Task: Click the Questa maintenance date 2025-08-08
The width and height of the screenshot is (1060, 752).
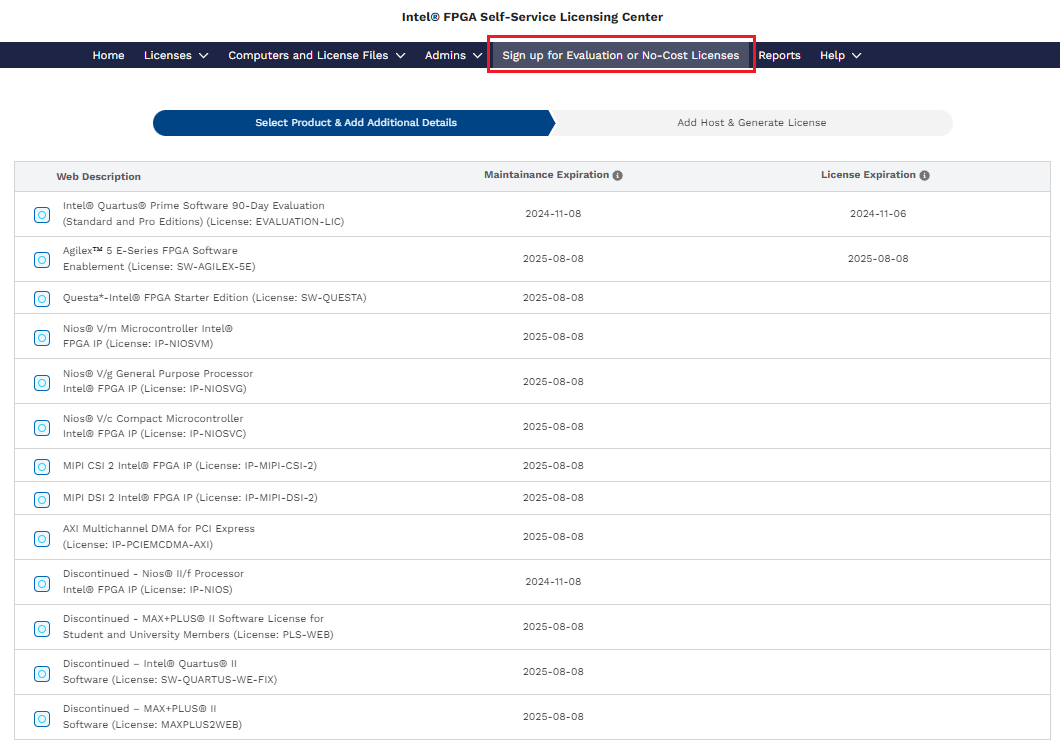Action: [553, 298]
